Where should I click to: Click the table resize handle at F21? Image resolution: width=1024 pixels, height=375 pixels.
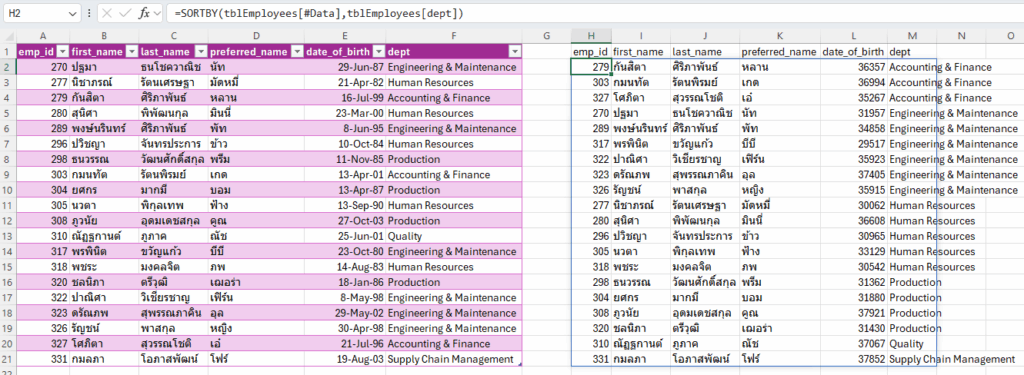[520, 364]
